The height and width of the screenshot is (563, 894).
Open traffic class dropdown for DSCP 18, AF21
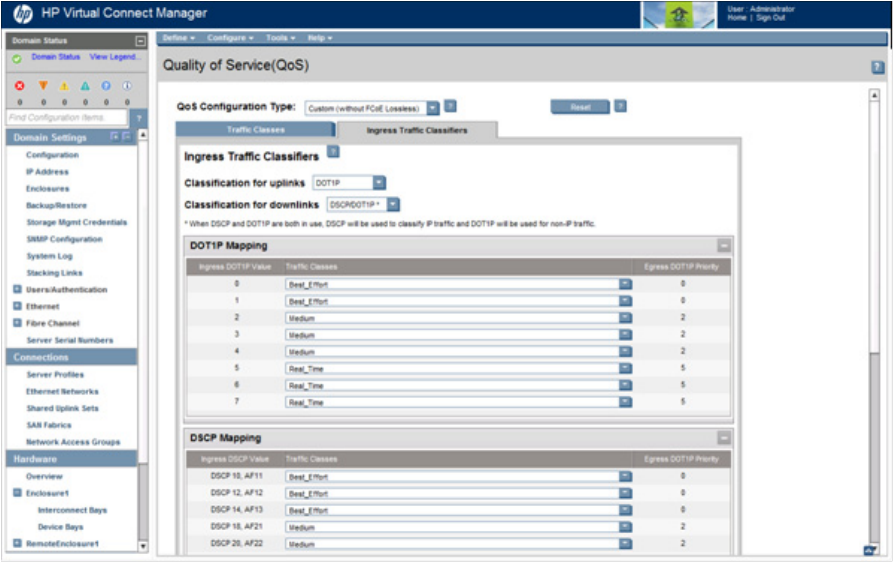click(625, 527)
